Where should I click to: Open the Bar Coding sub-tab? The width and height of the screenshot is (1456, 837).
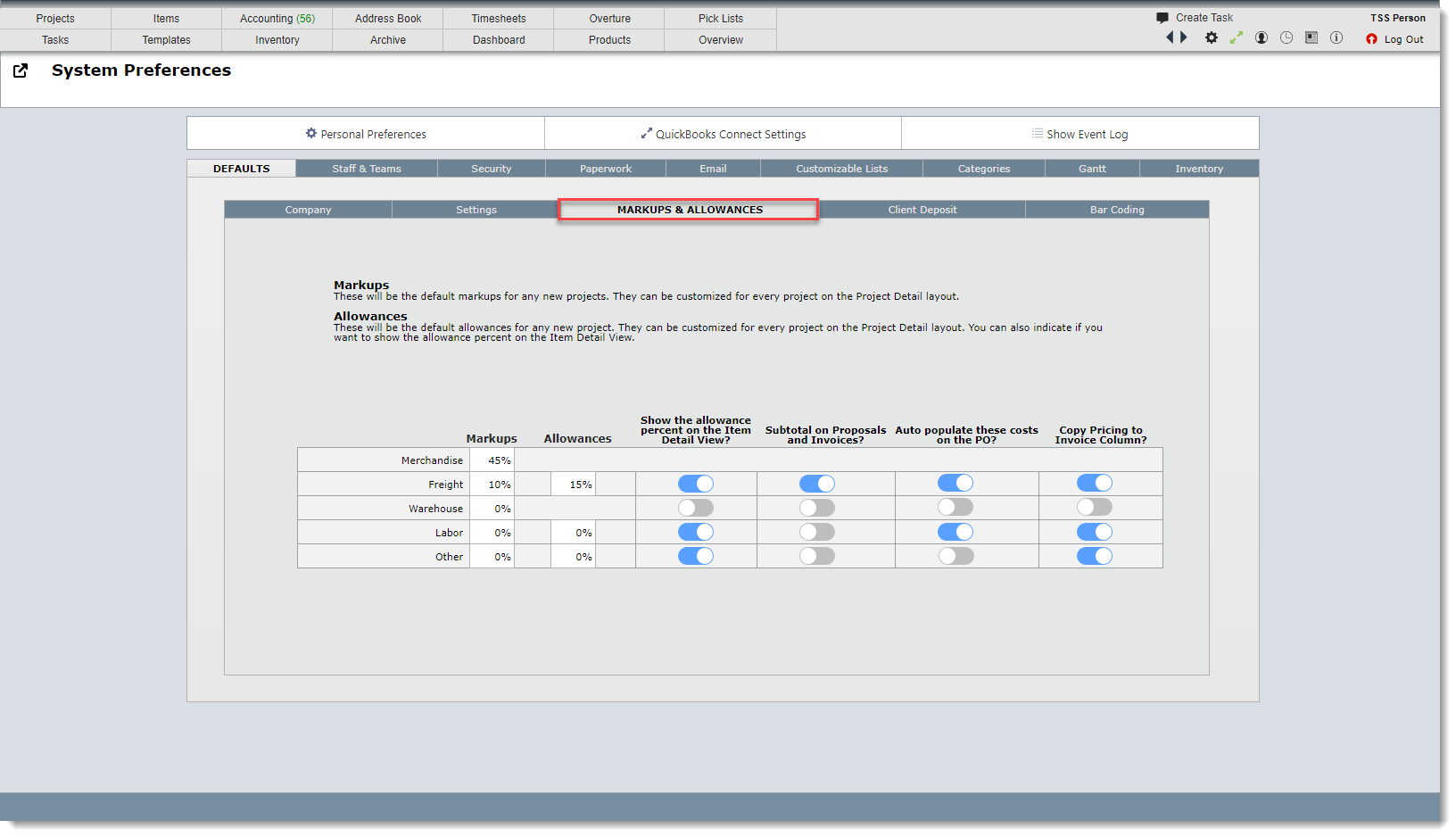(1117, 210)
